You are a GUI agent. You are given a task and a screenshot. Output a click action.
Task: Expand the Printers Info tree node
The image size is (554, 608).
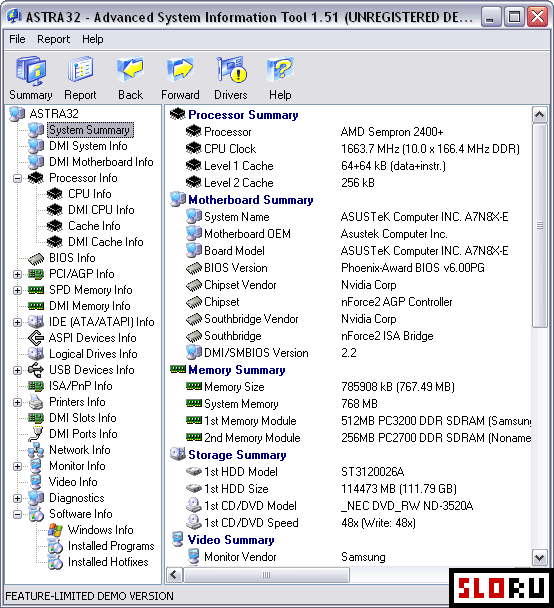[17, 402]
